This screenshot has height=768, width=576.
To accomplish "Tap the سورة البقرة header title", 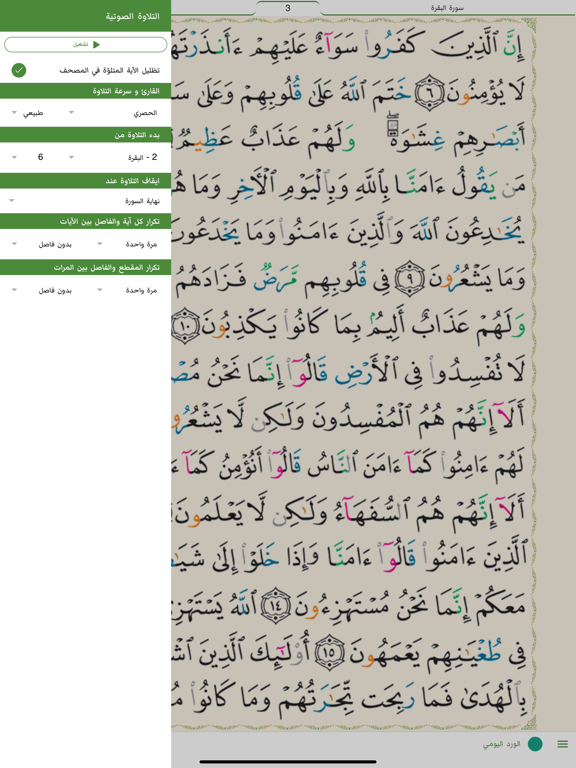I will (x=447, y=8).
